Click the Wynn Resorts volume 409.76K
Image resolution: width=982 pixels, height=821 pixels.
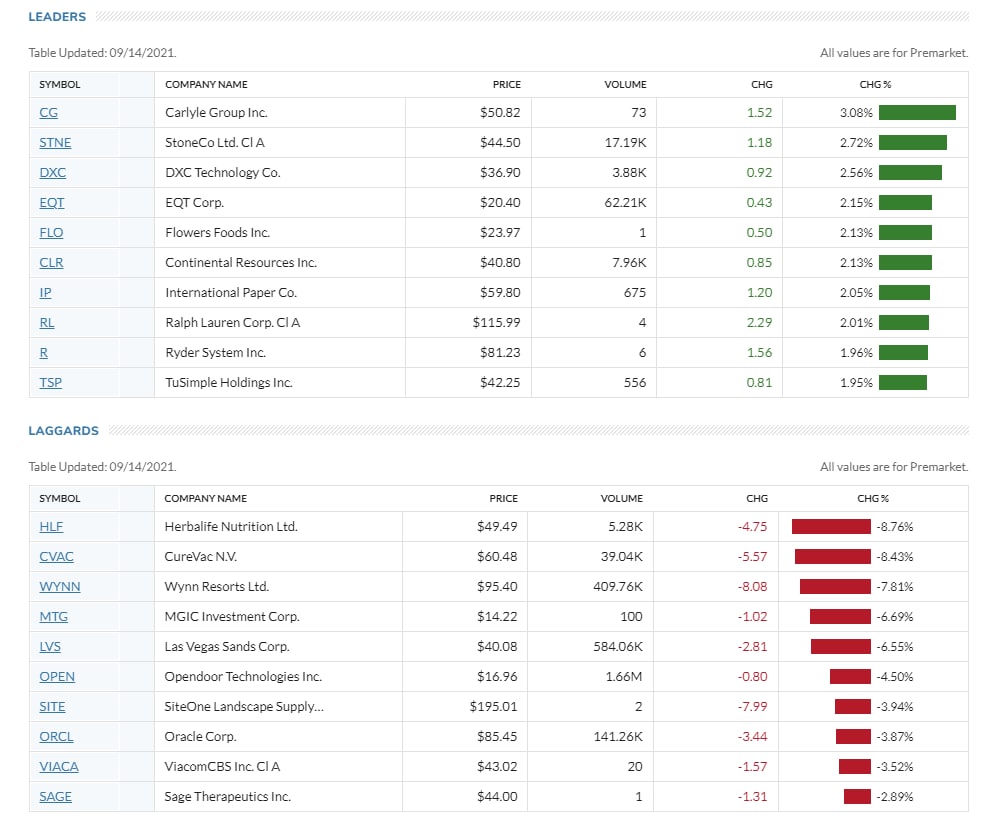pyautogui.click(x=618, y=587)
